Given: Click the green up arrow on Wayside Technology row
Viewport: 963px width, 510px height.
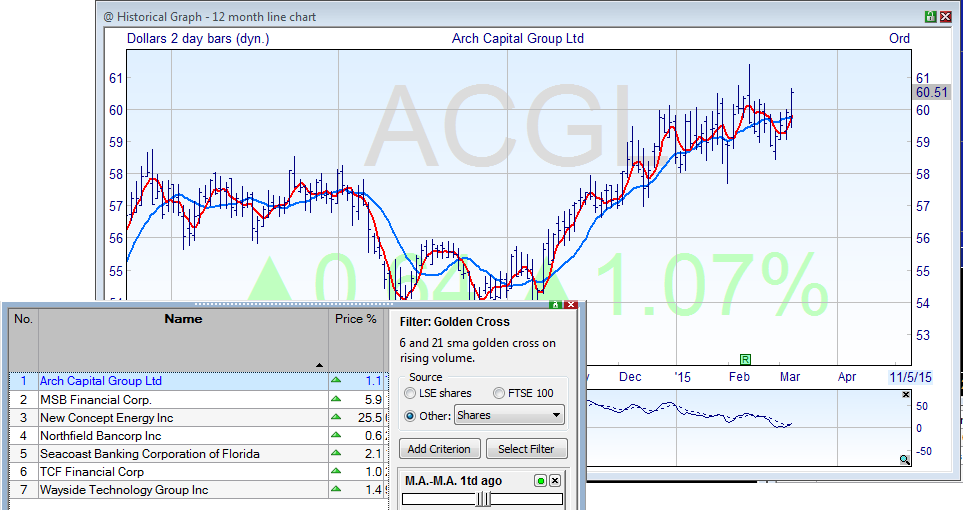Looking at the screenshot, I should point(336,489).
